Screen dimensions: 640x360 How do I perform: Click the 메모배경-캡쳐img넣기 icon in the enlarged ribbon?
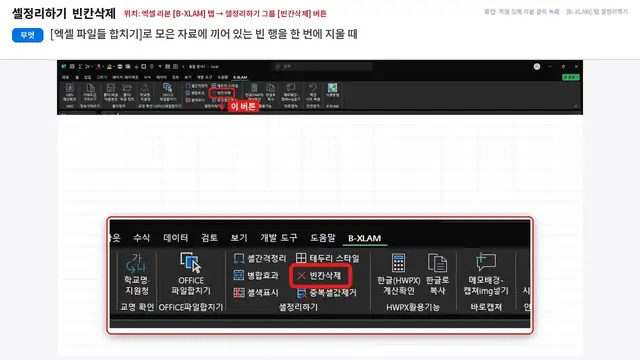coord(486,262)
